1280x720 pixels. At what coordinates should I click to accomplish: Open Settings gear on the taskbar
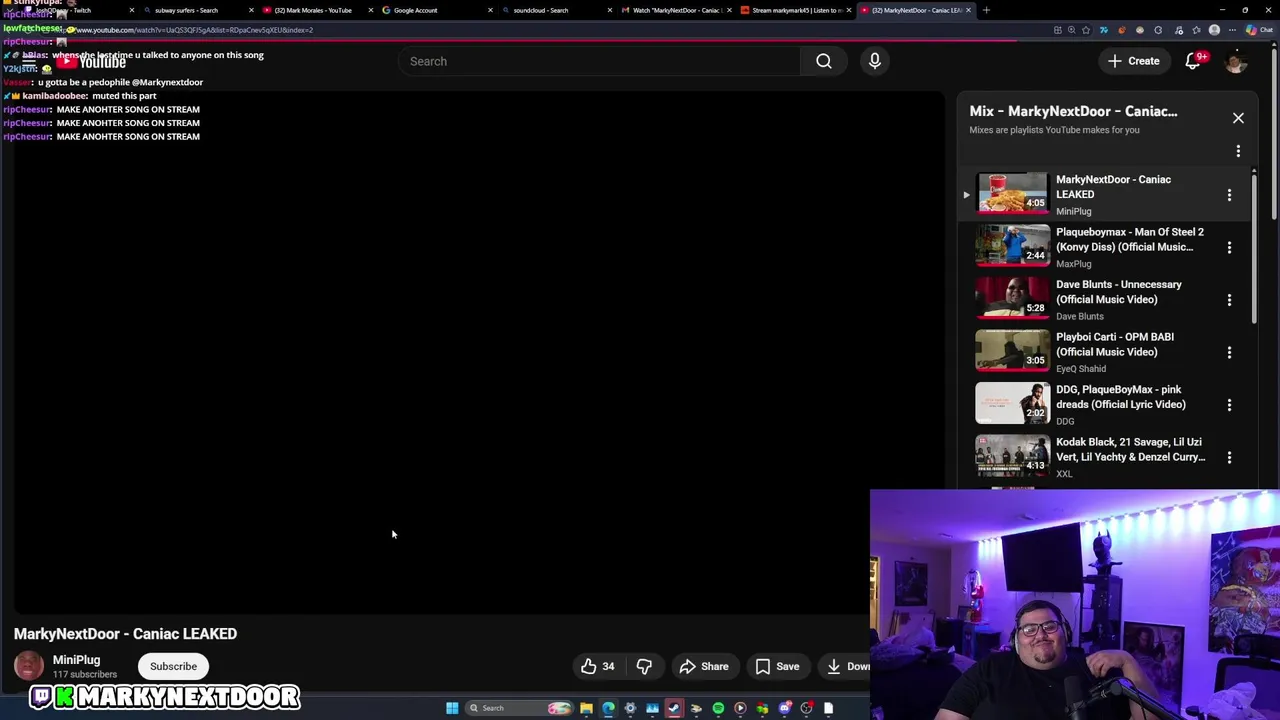(x=630, y=708)
